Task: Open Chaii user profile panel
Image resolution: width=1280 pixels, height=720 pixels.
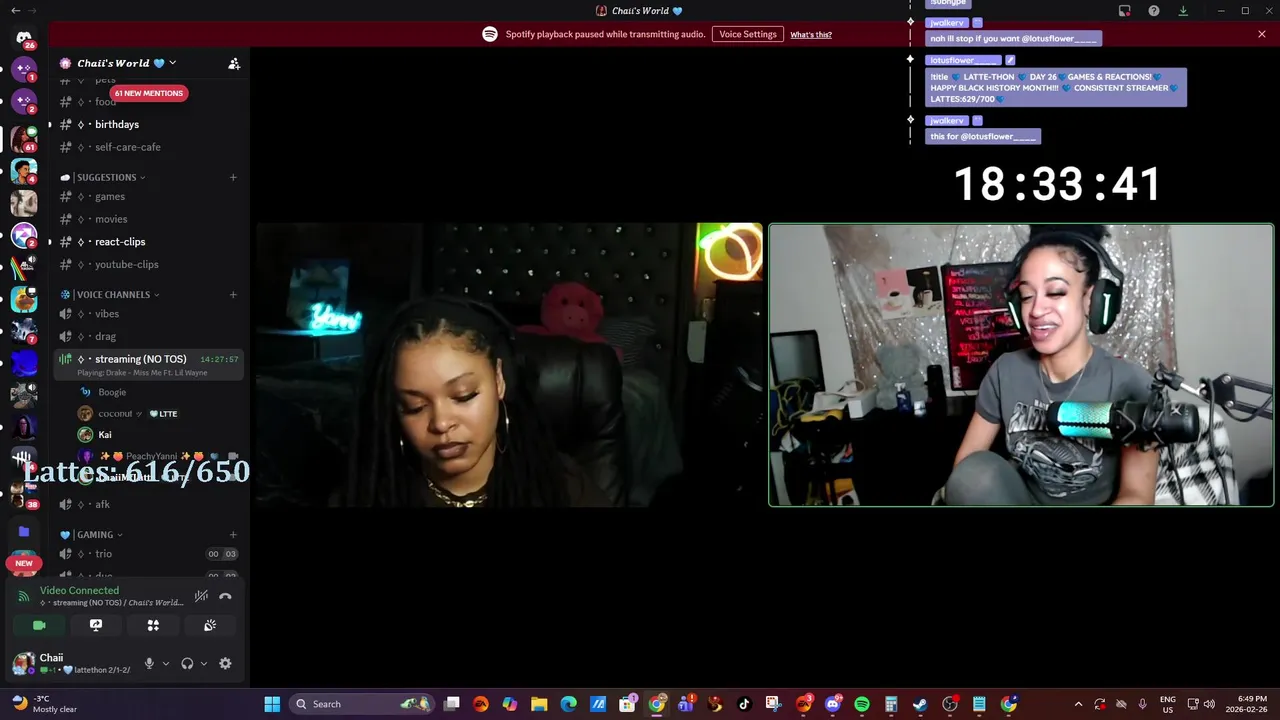Action: coord(72,663)
